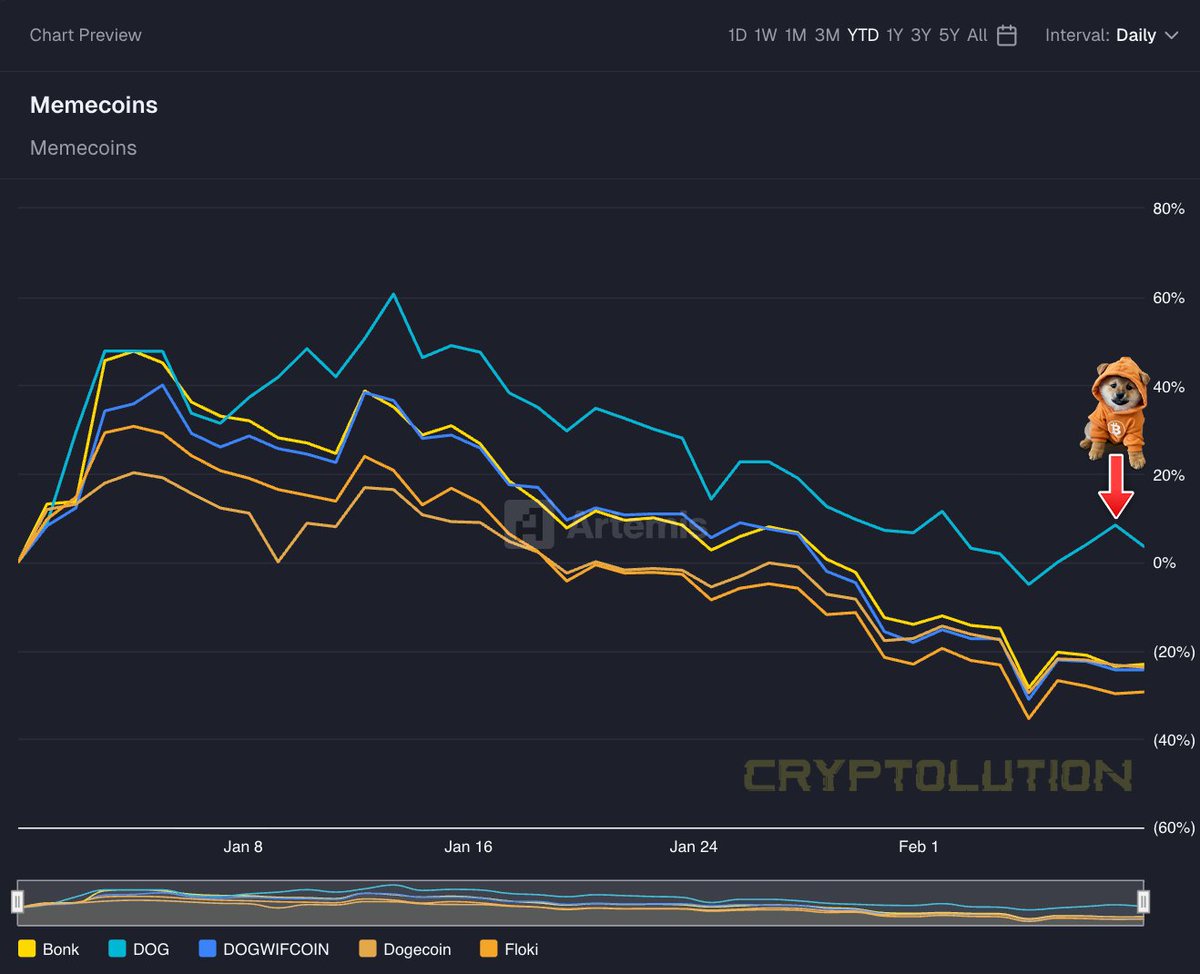This screenshot has height=974, width=1200.
Task: Switch to the 3M range
Action: tap(827, 35)
